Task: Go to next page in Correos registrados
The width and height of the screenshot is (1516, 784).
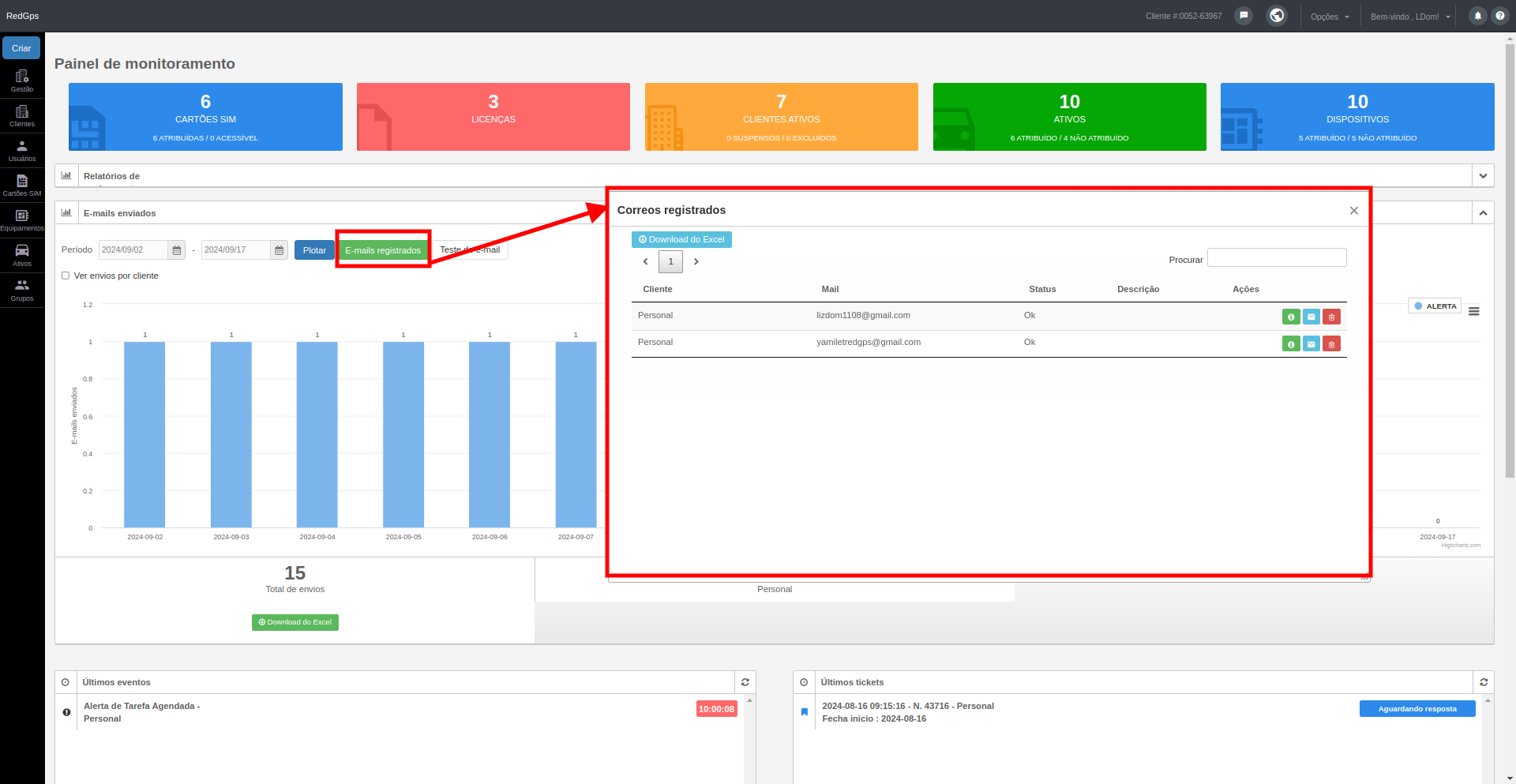Action: click(x=696, y=261)
